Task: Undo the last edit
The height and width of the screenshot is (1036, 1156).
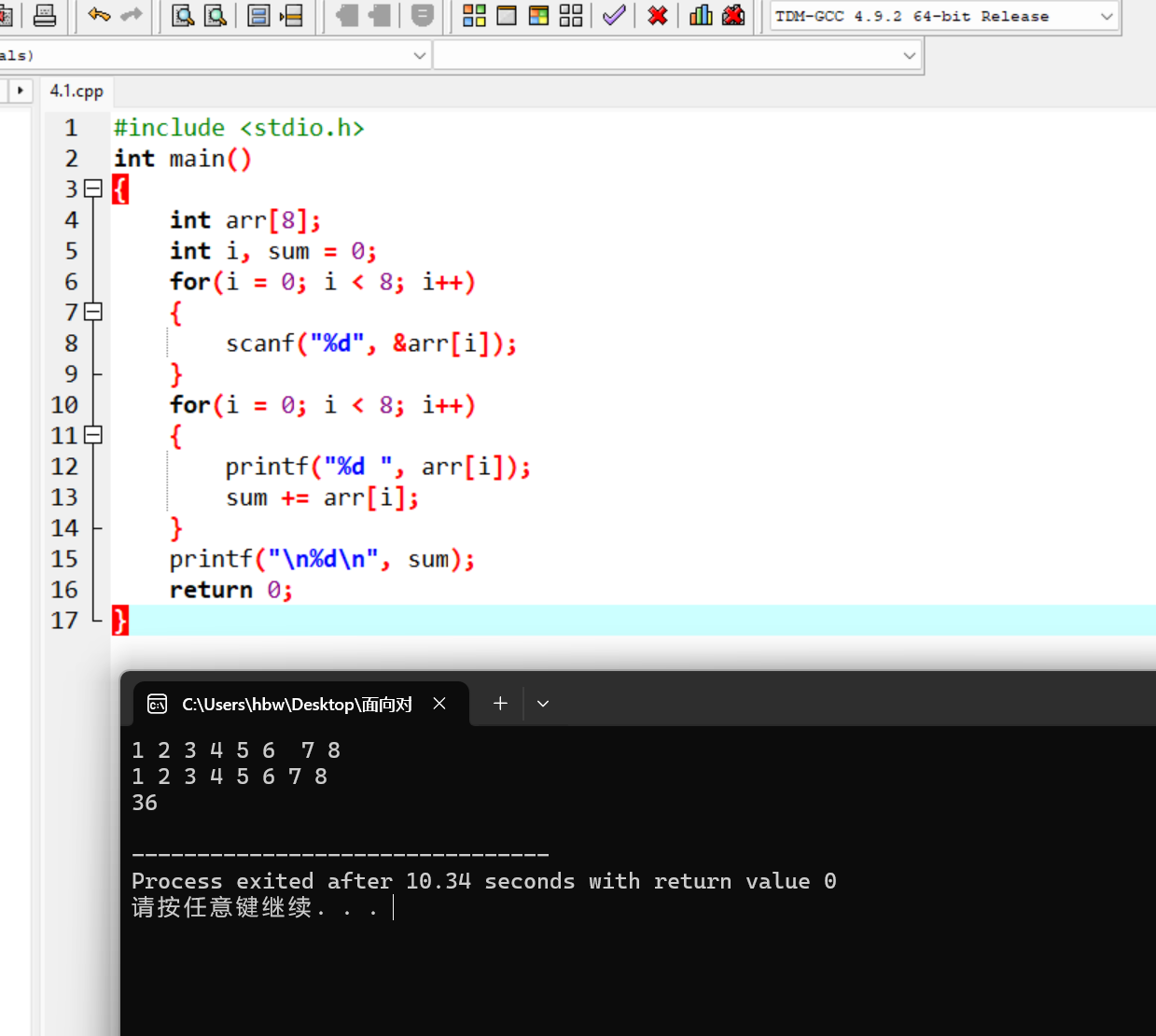Action: 99,15
